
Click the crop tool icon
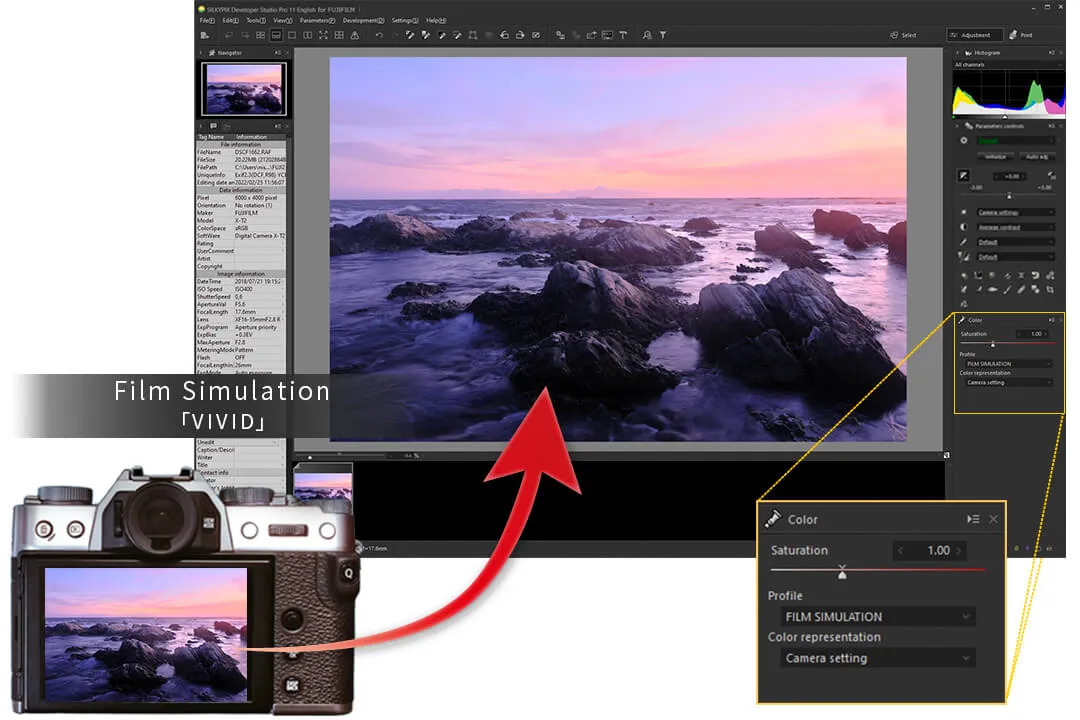1050,290
